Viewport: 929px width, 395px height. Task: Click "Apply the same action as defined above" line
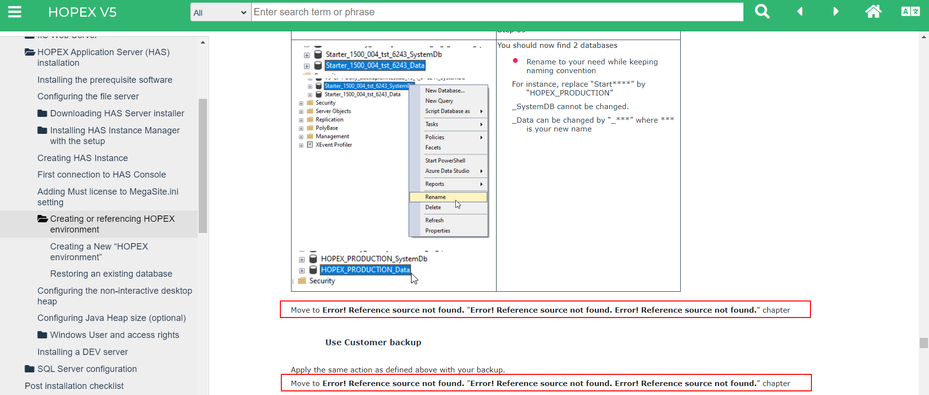[398, 370]
